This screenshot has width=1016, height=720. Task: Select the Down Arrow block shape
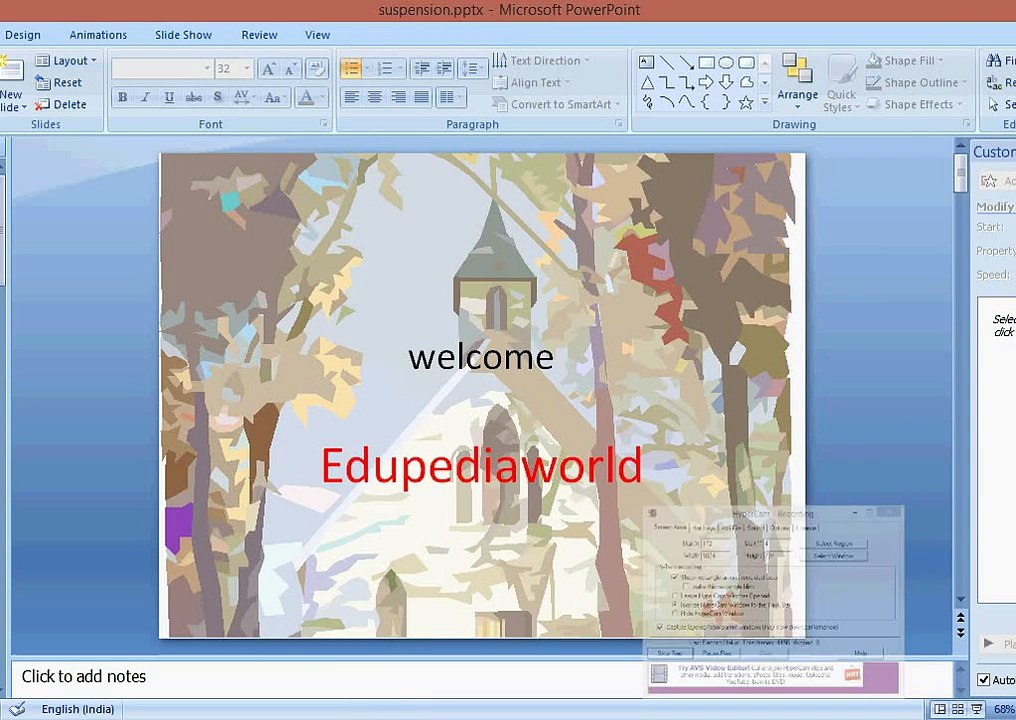tap(726, 82)
